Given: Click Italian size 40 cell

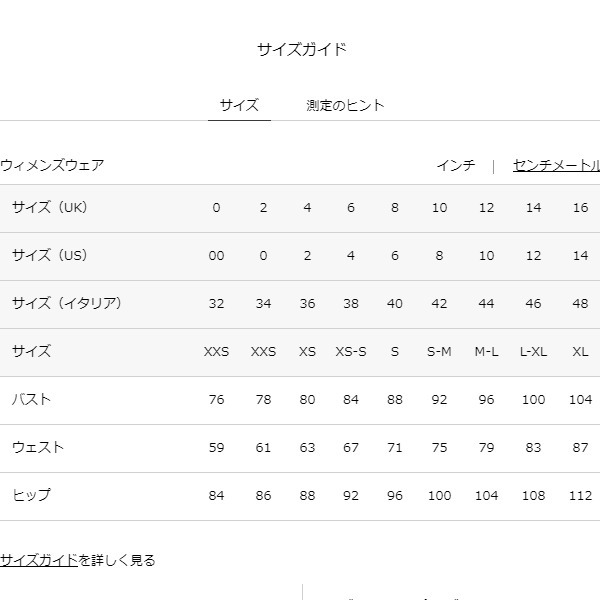Looking at the screenshot, I should [395, 303].
